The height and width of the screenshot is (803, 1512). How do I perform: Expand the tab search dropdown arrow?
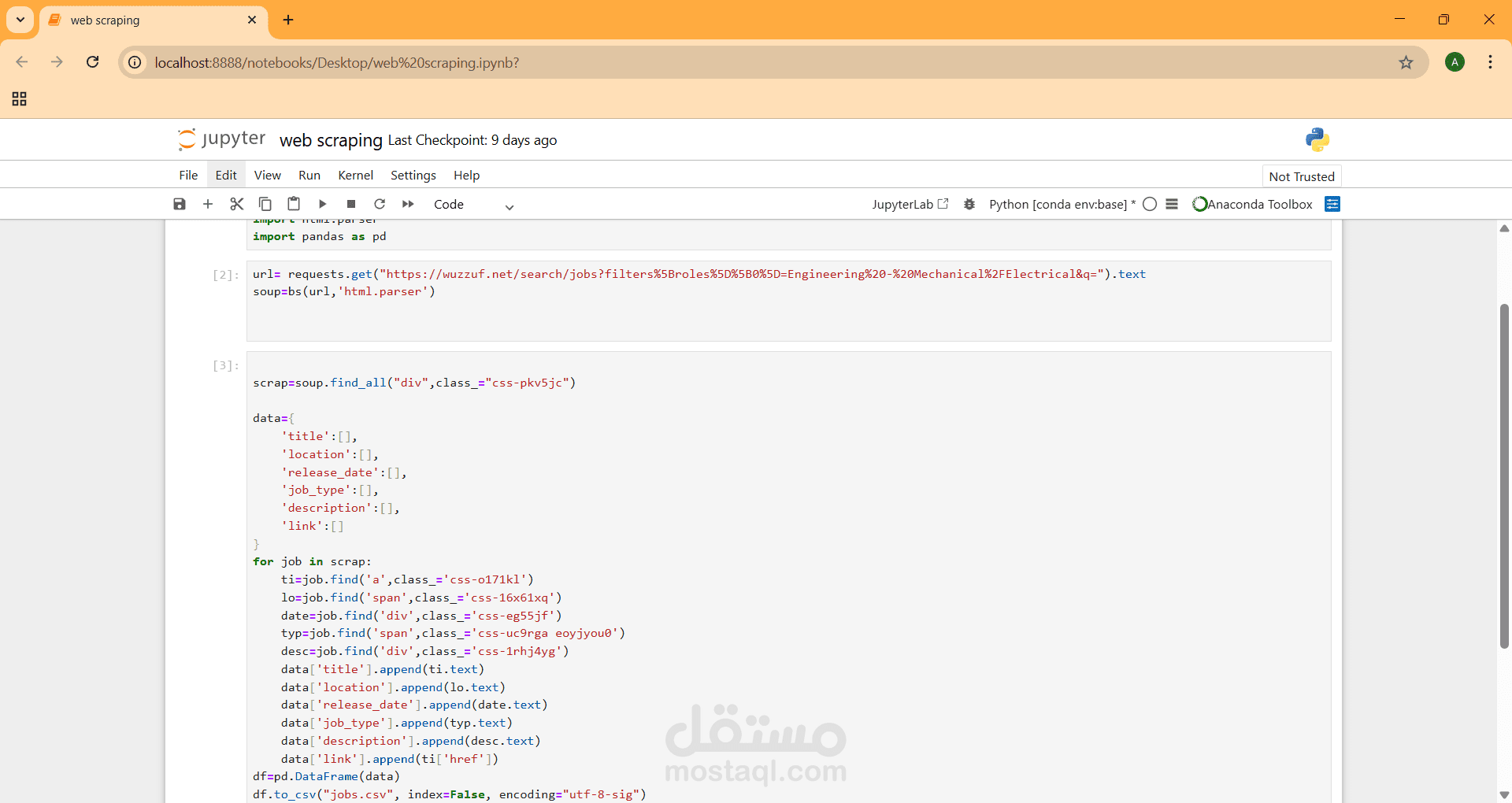[20, 20]
